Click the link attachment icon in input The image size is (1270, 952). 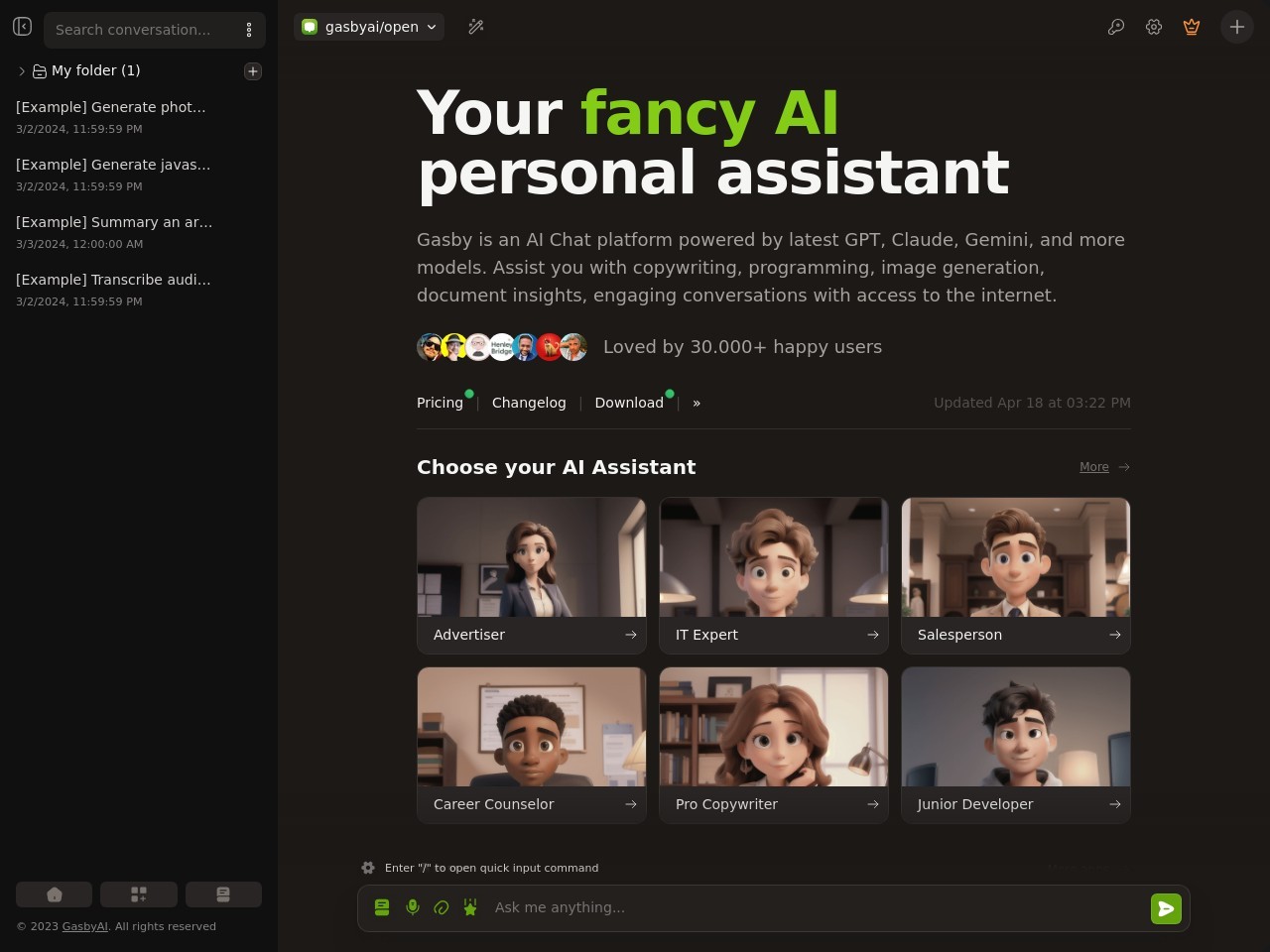tap(442, 907)
